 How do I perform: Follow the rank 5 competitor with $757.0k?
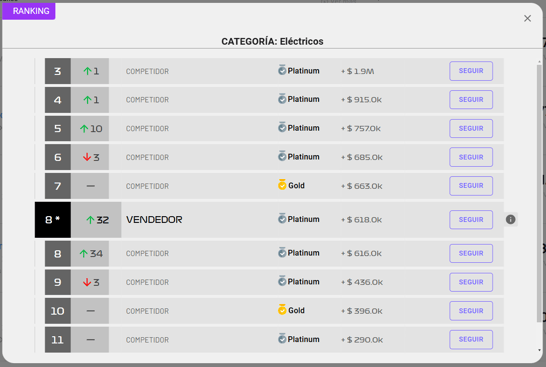(471, 128)
